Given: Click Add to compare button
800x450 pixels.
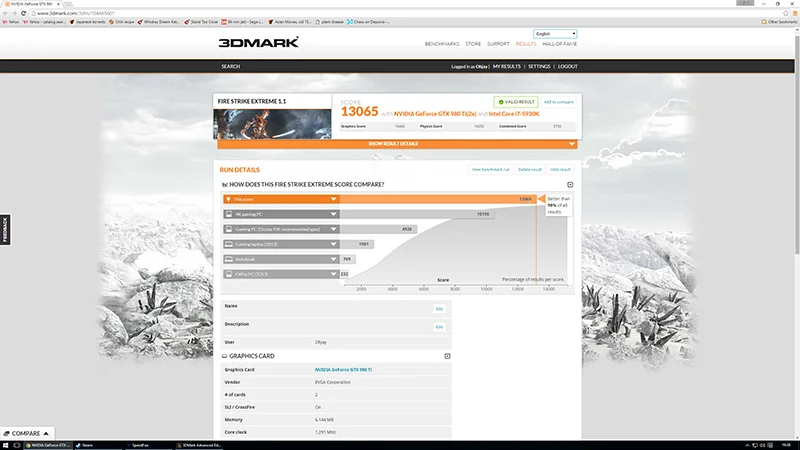Looking at the screenshot, I should [558, 102].
